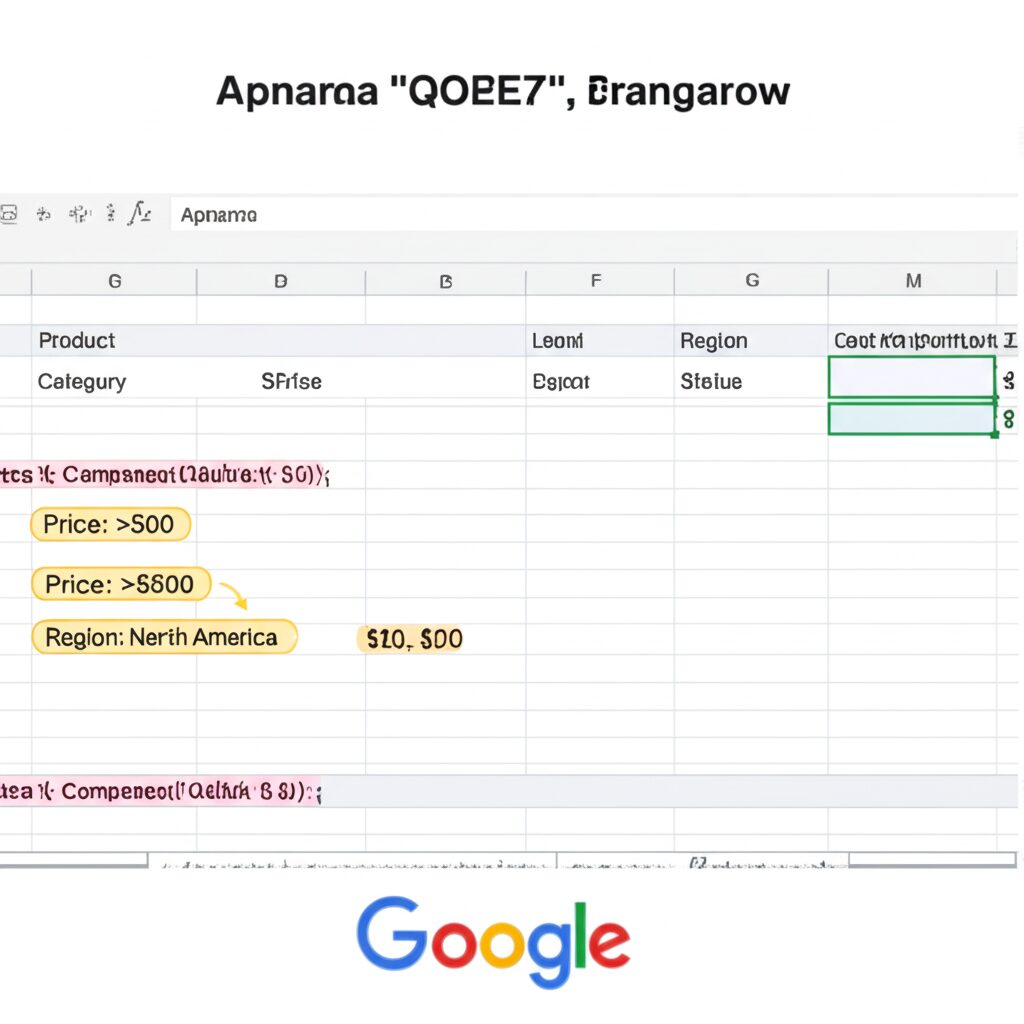Click the upper pink formula text containing Campaneot
Viewport: 1024px width, 1024px height.
tap(165, 475)
